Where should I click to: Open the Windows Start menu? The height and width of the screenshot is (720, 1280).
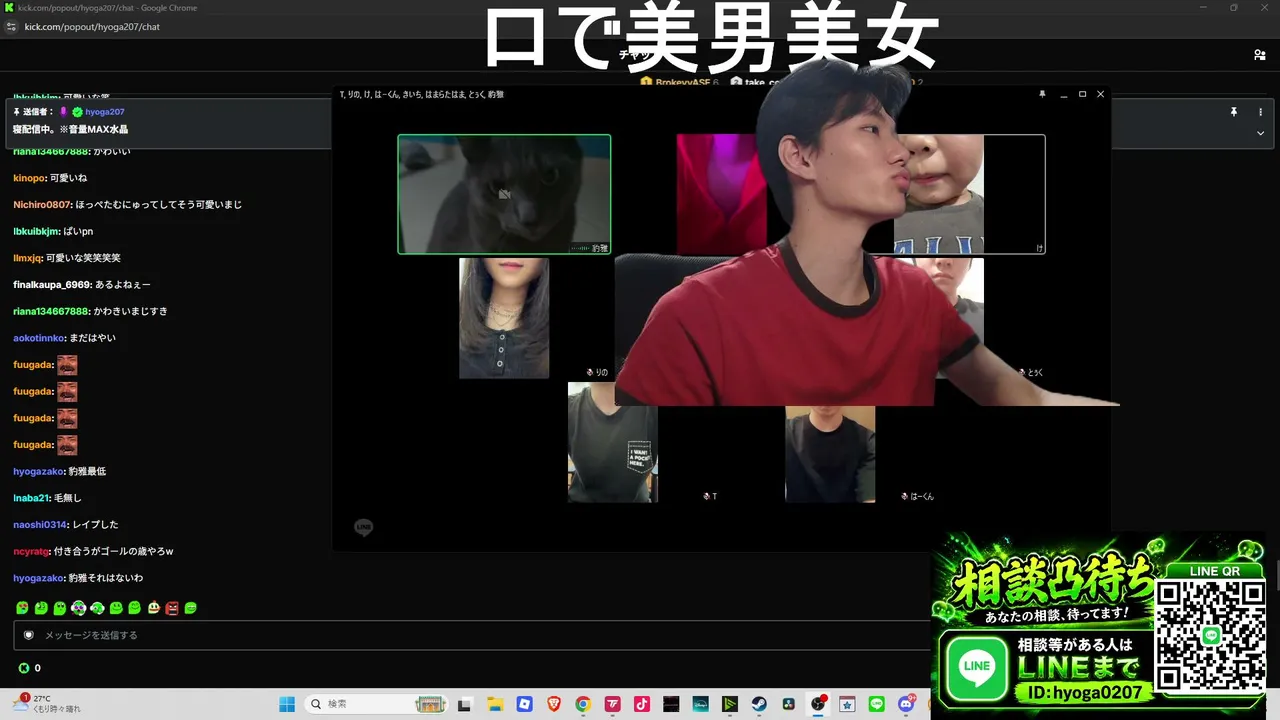click(x=286, y=704)
